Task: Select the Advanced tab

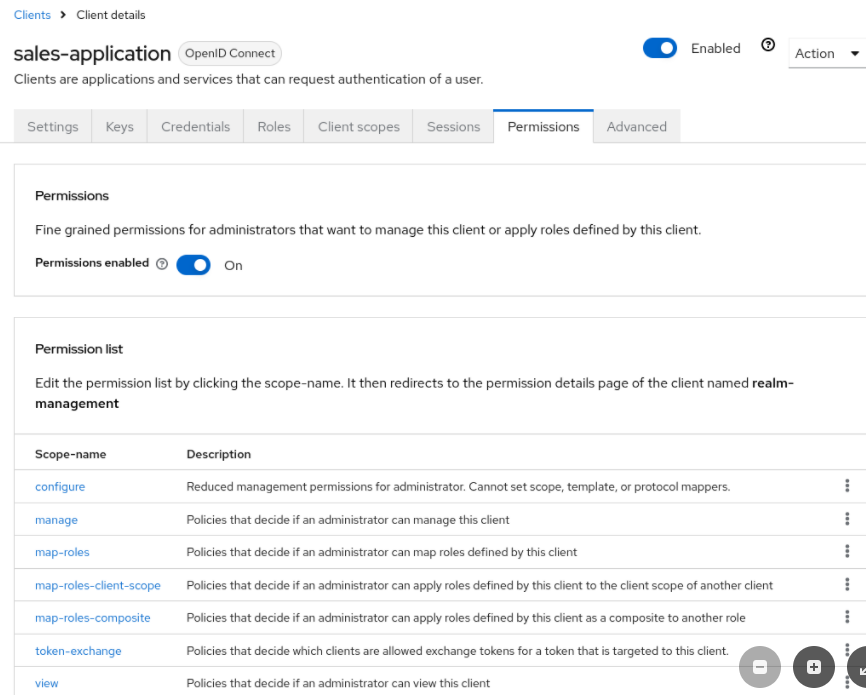Action: (x=636, y=126)
